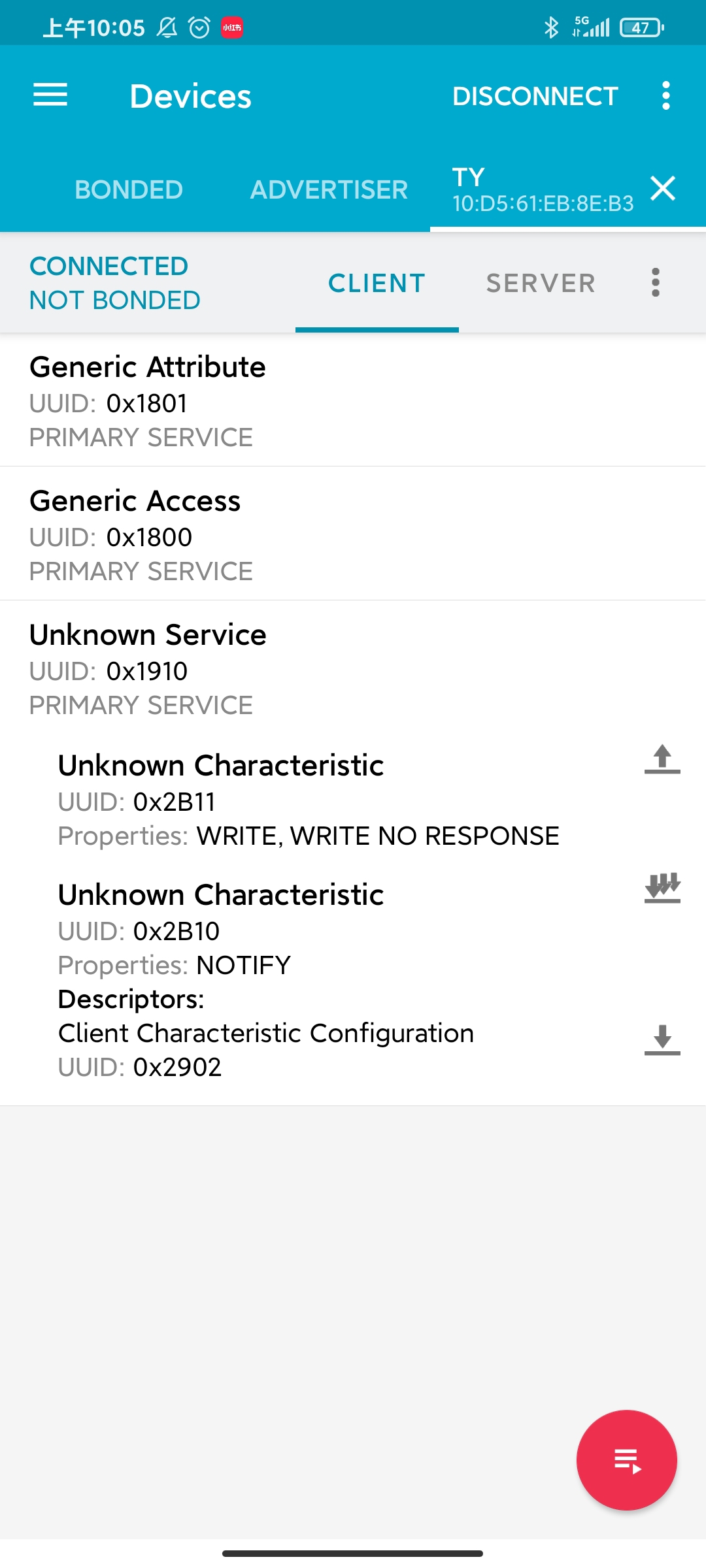This screenshot has height=1568, width=706.
Task: Close the TY device tab
Action: pos(663,189)
